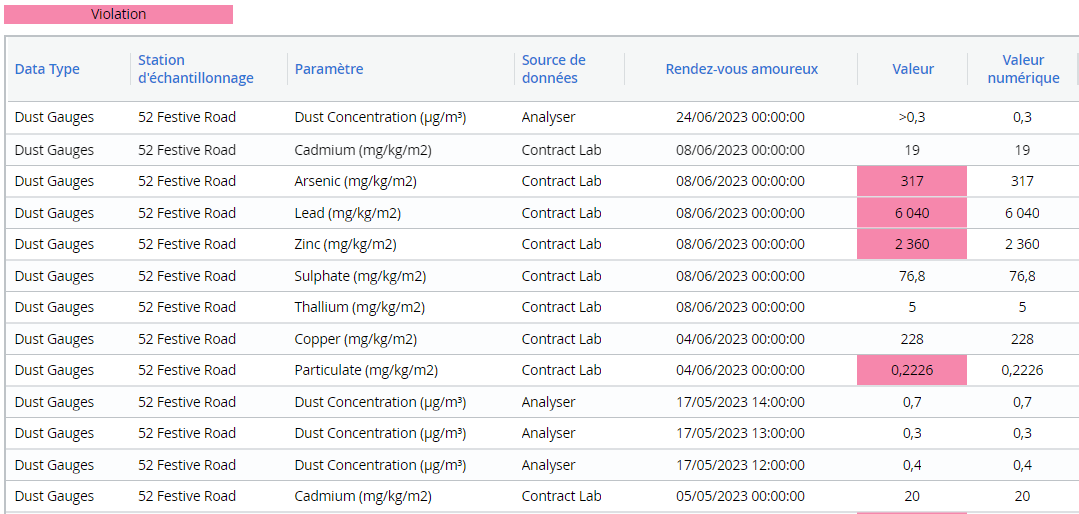
Task: Click the highlighted Arsenic value 317
Action: click(x=912, y=182)
